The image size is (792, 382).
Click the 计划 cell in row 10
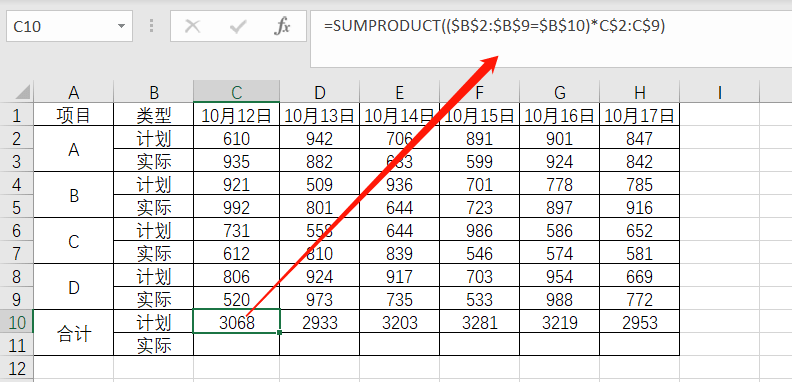click(154, 322)
